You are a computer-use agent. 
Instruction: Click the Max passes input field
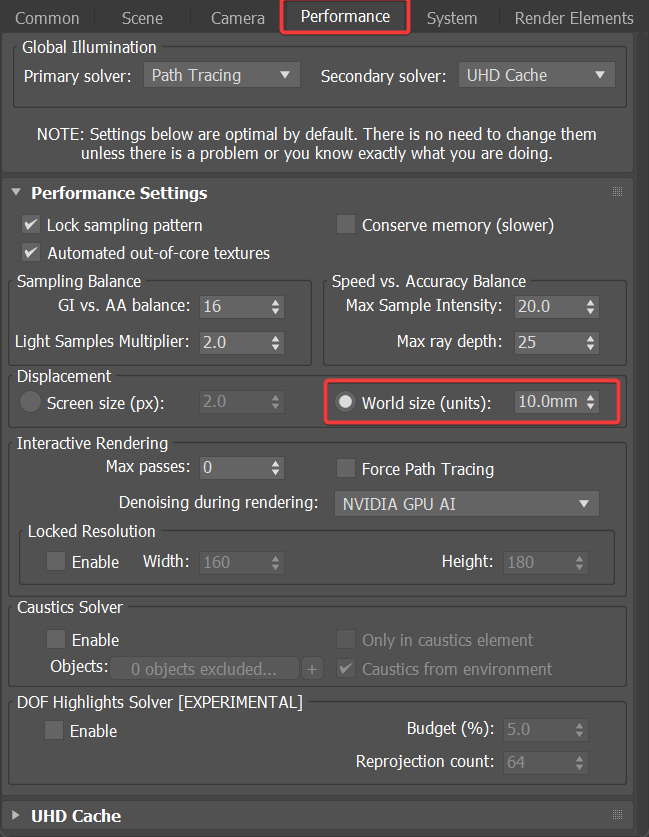coord(232,467)
